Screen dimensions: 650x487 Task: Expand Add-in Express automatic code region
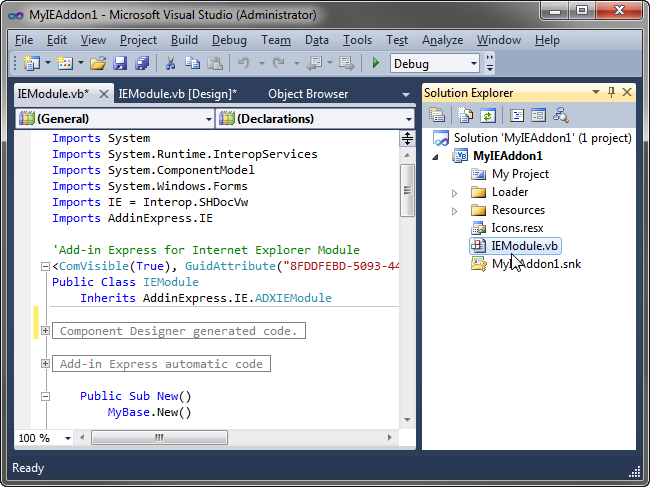coord(46,363)
